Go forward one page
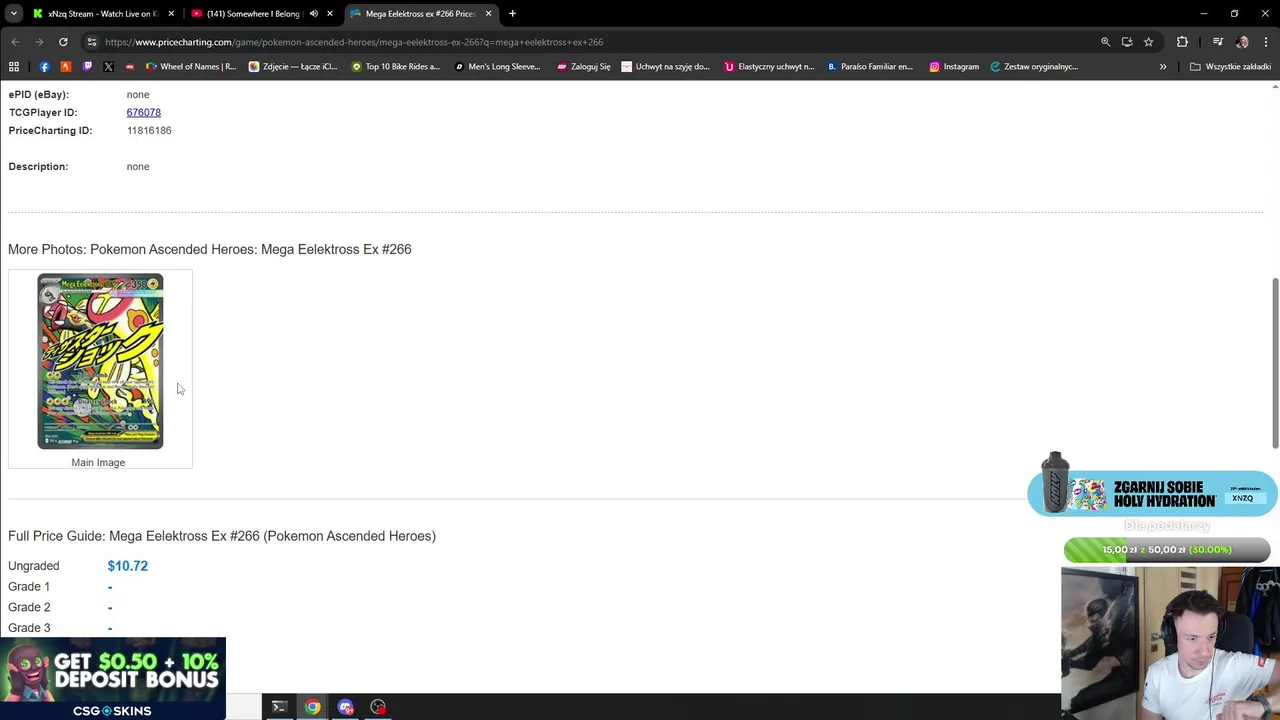The image size is (1280, 720). coord(39,42)
